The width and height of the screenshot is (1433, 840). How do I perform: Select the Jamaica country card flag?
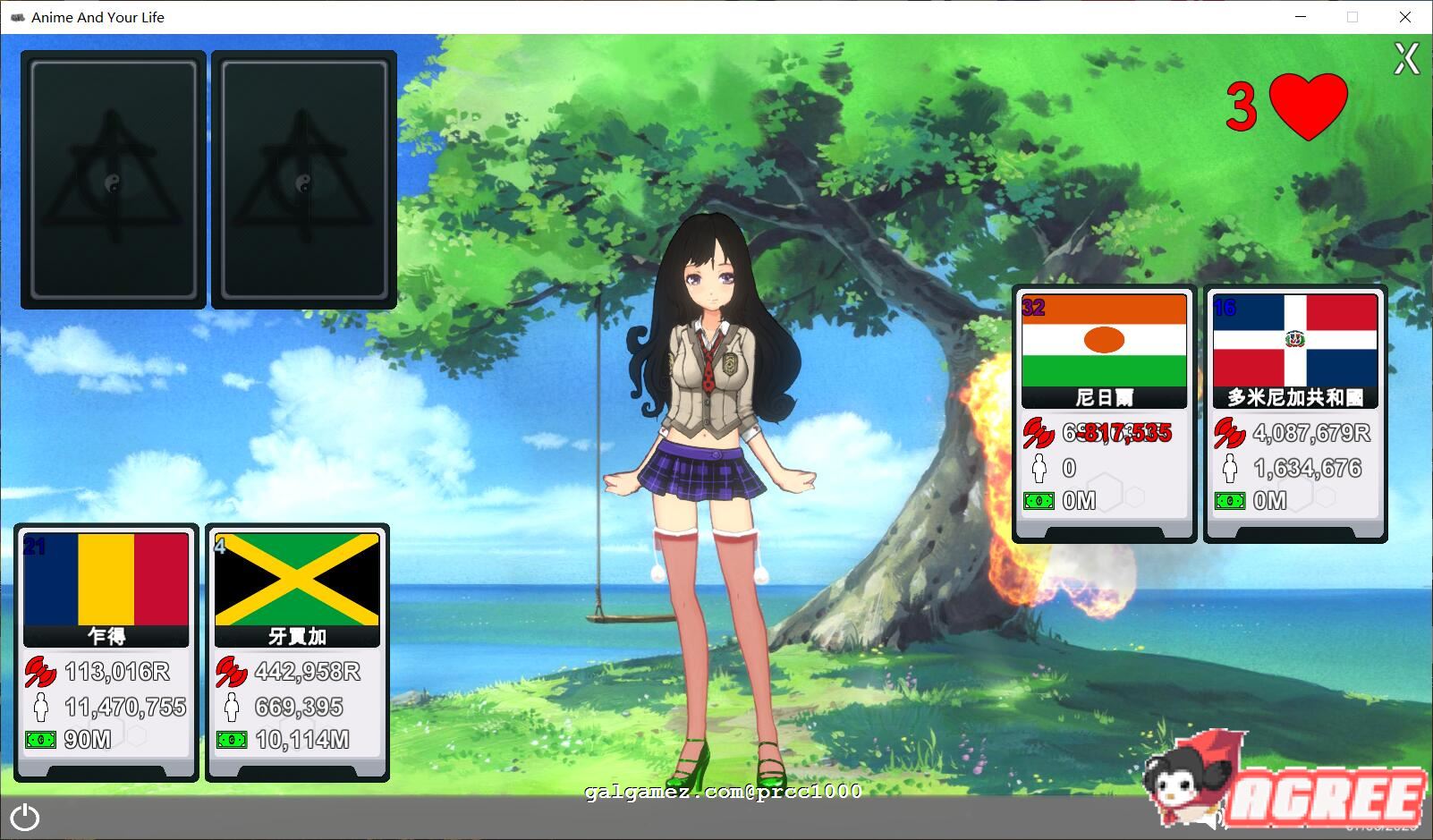pyautogui.click(x=297, y=580)
